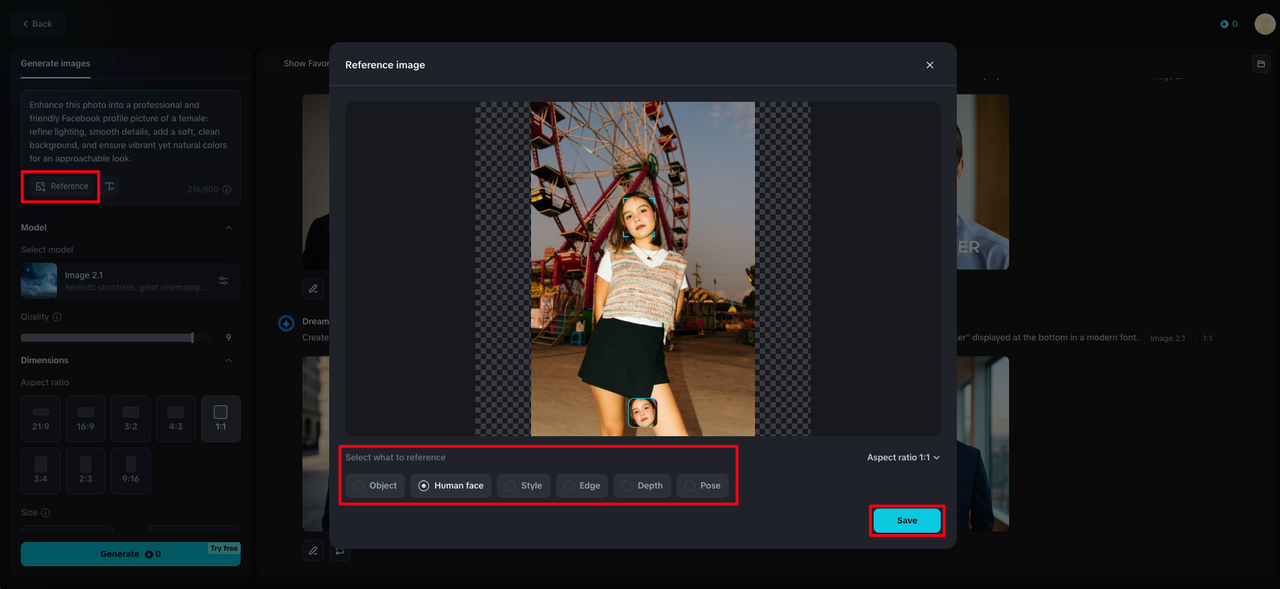The height and width of the screenshot is (589, 1280).
Task: Select the Object reference option
Action: (375, 486)
